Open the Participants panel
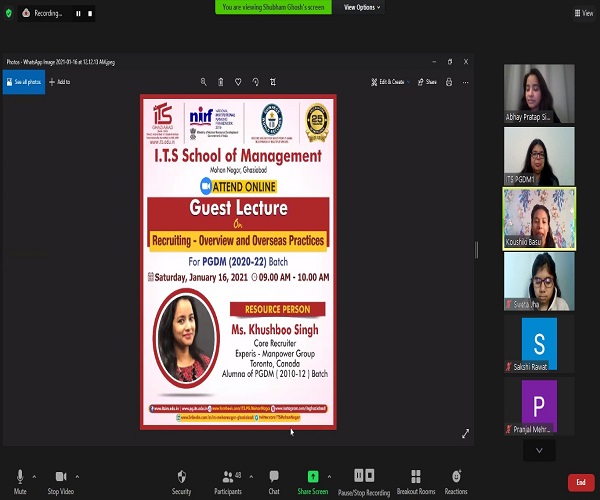The image size is (600, 500). coord(228,481)
